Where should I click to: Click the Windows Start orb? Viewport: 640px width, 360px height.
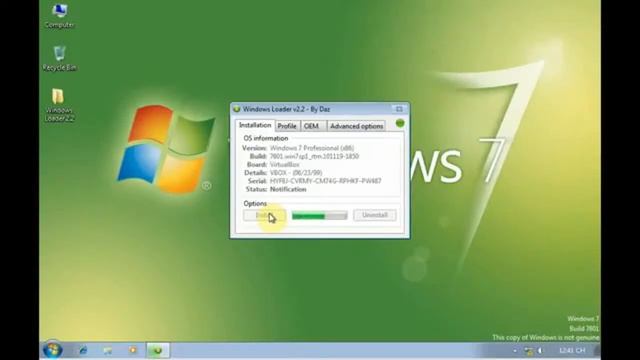[x=53, y=350]
